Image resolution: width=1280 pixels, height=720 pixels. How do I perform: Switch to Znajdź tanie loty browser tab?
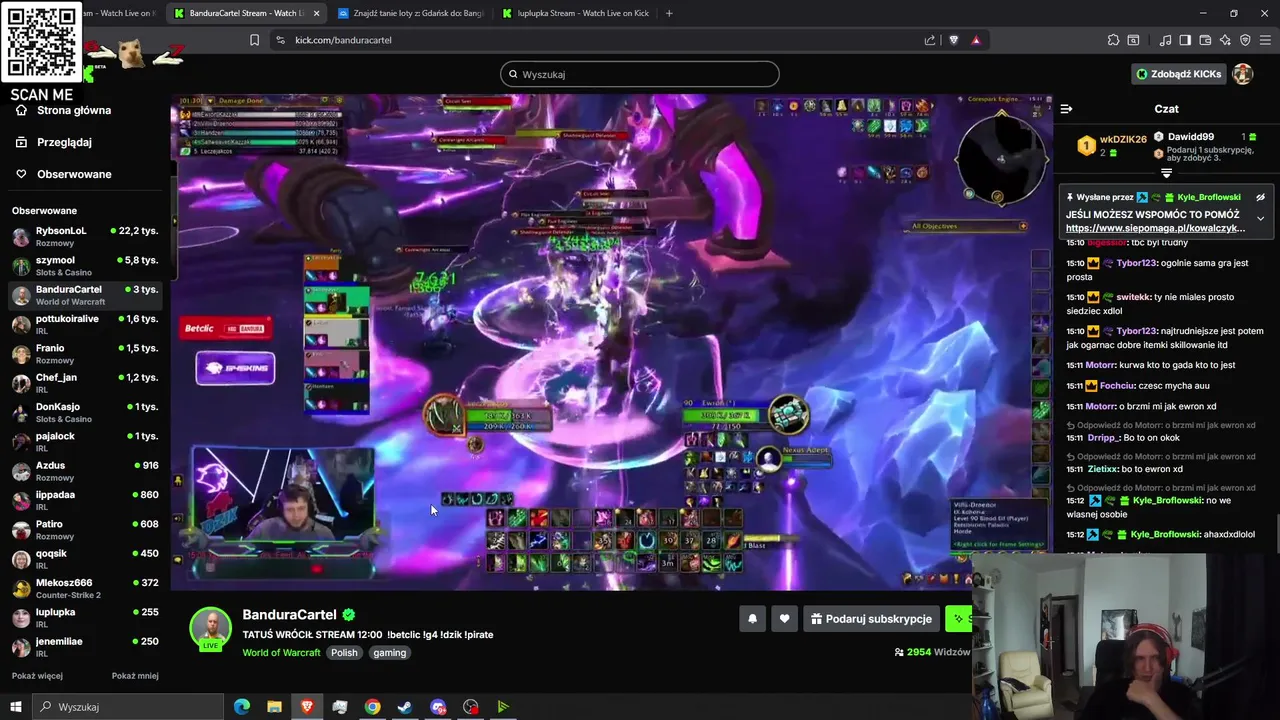click(410, 13)
